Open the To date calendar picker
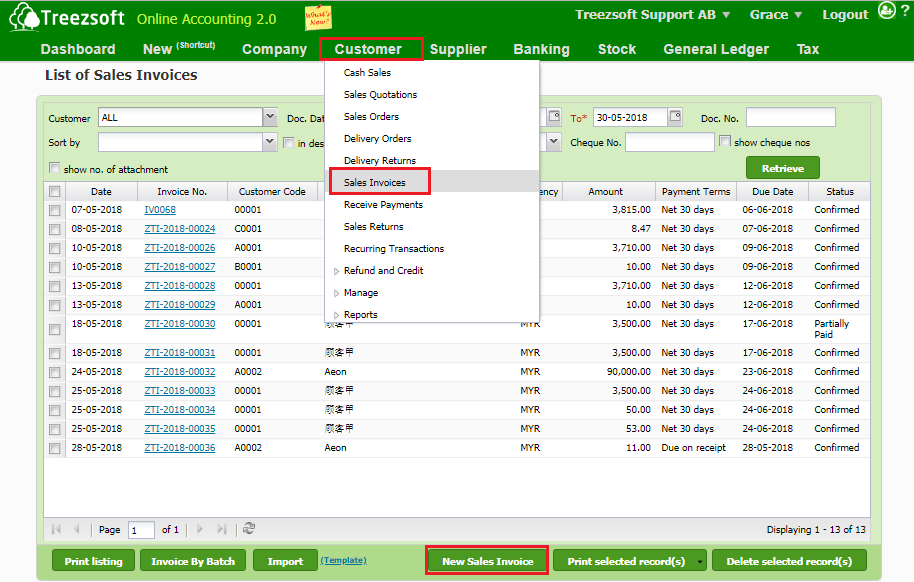The width and height of the screenshot is (914, 582). click(675, 117)
